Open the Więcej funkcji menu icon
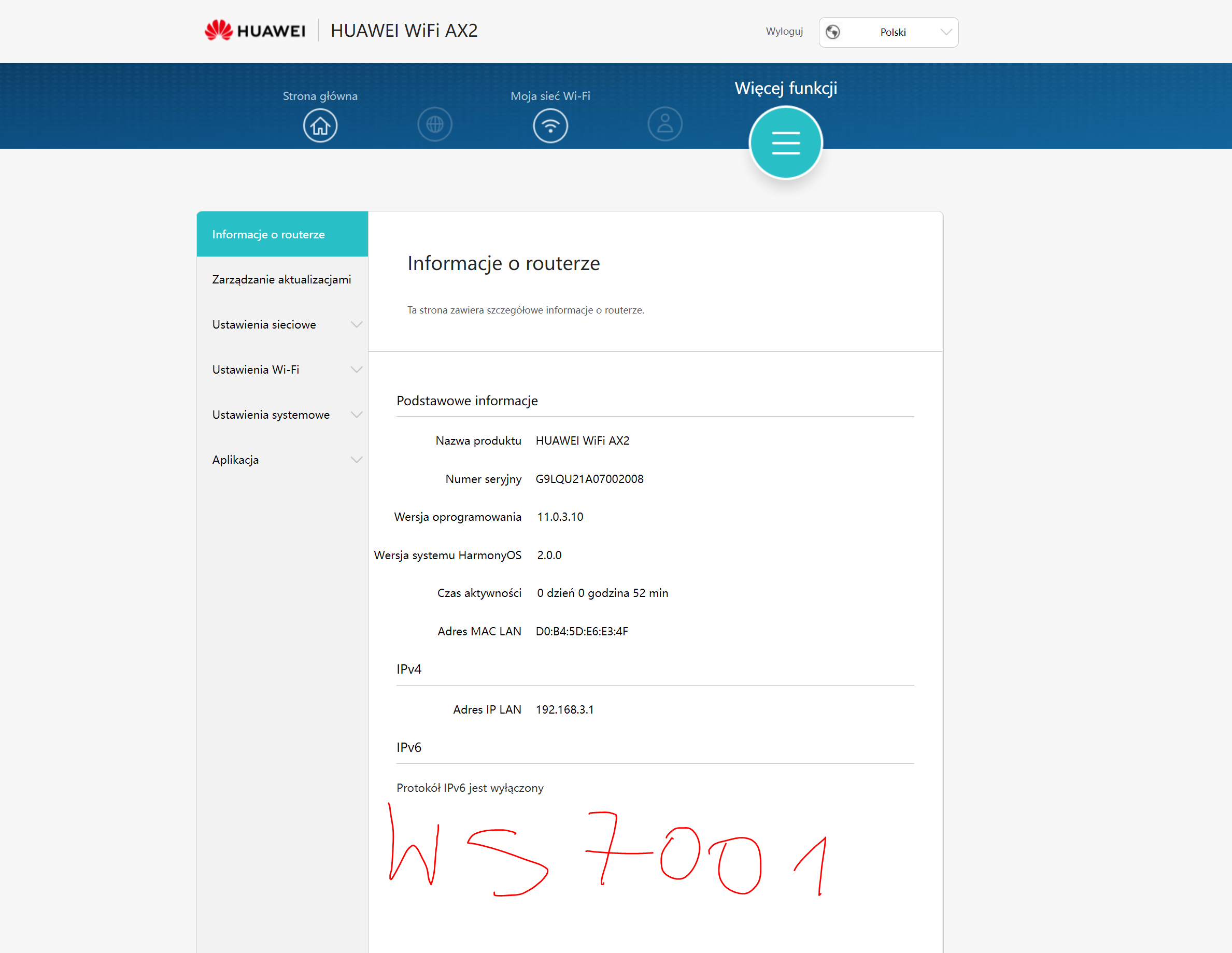 coord(786,143)
